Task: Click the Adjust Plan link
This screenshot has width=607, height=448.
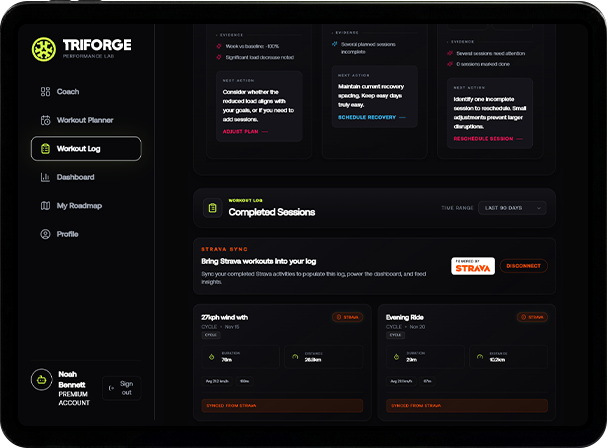Action: click(245, 131)
